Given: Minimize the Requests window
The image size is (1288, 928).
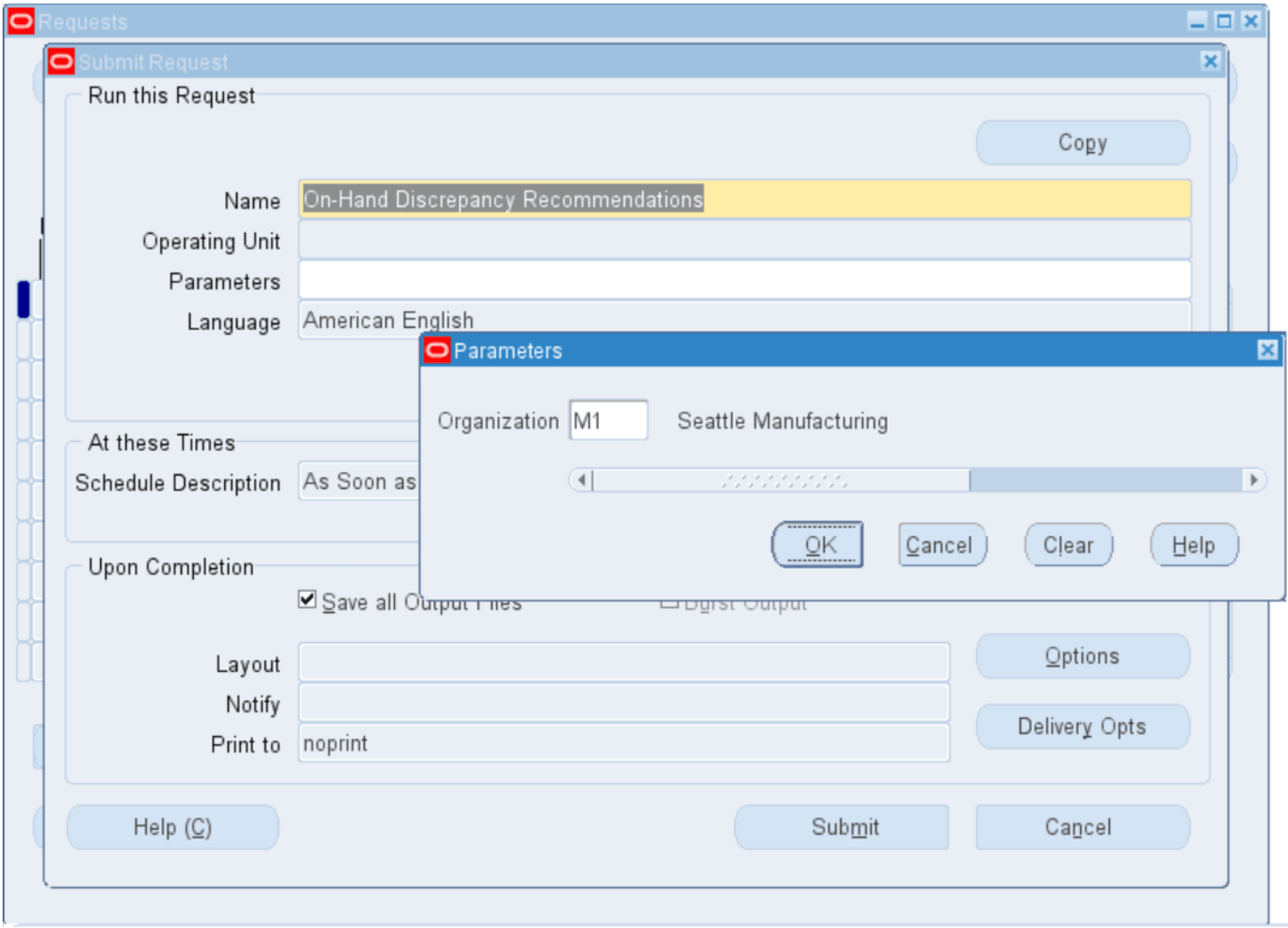Looking at the screenshot, I should tap(1198, 20).
